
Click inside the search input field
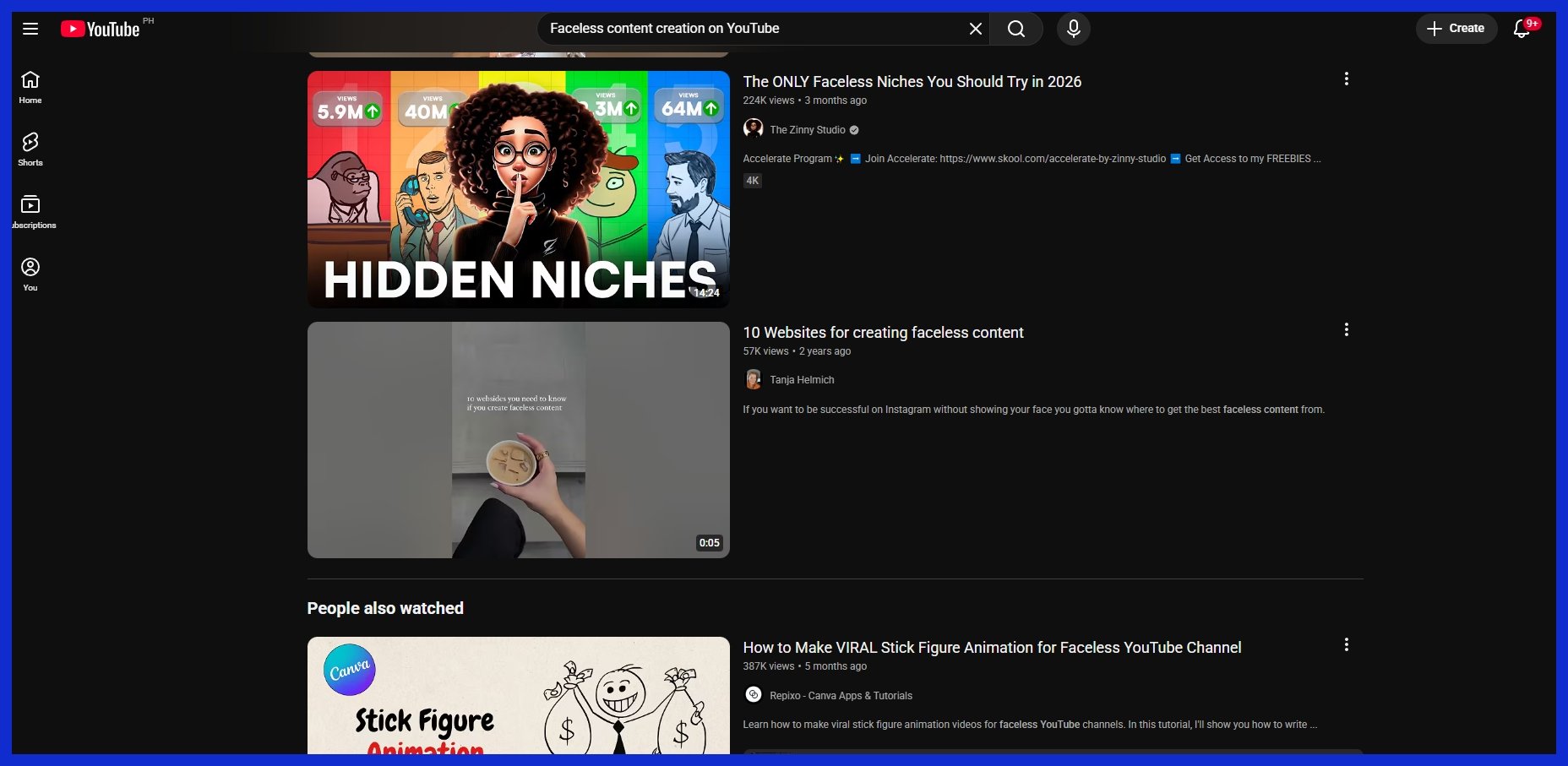(x=752, y=29)
